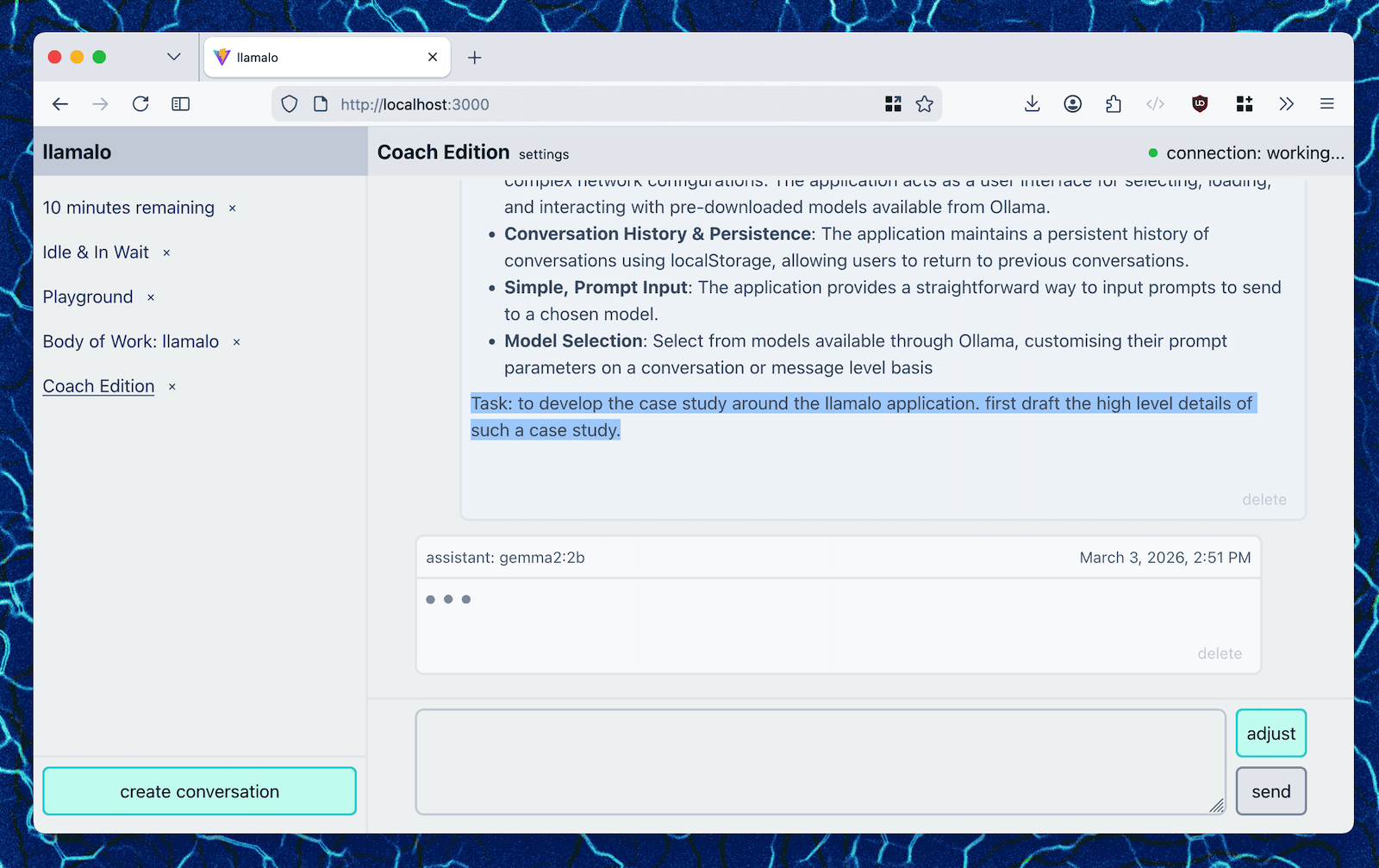The width and height of the screenshot is (1379, 868).
Task: Open Coach Edition settings
Action: coord(543,153)
